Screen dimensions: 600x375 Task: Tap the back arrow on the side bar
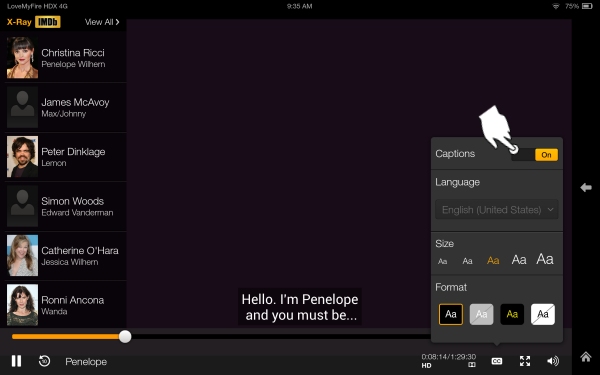click(586, 188)
